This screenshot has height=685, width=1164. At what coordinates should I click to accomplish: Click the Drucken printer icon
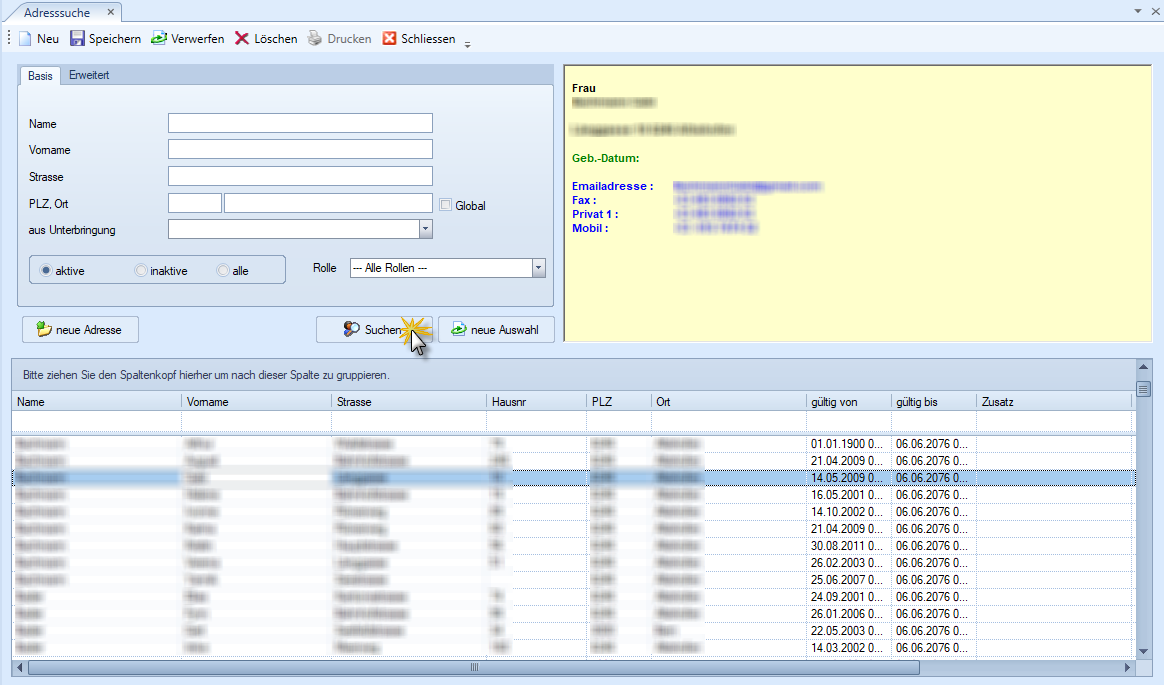[x=315, y=39]
